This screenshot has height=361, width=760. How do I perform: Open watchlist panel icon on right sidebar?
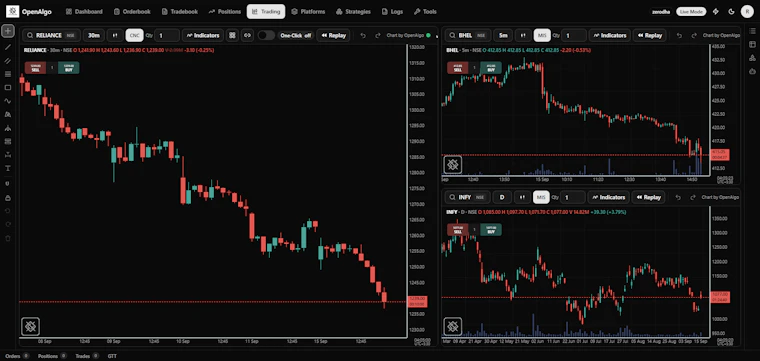[752, 31]
